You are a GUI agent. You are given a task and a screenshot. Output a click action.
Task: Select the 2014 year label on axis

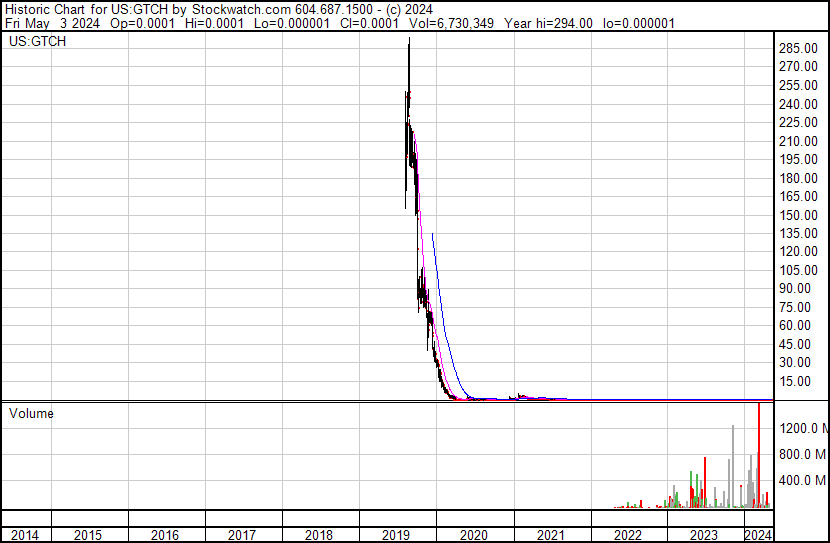(24, 535)
